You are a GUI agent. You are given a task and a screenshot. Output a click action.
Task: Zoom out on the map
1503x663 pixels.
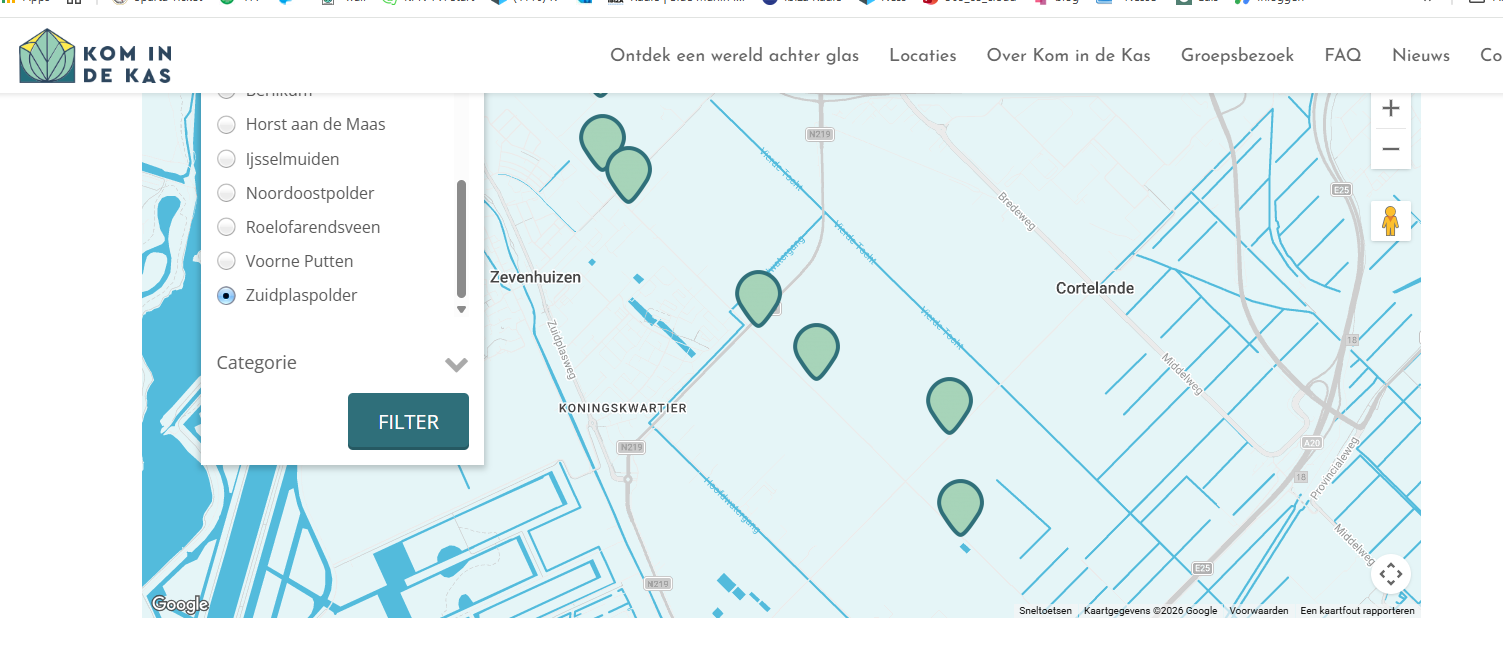[x=1390, y=150]
